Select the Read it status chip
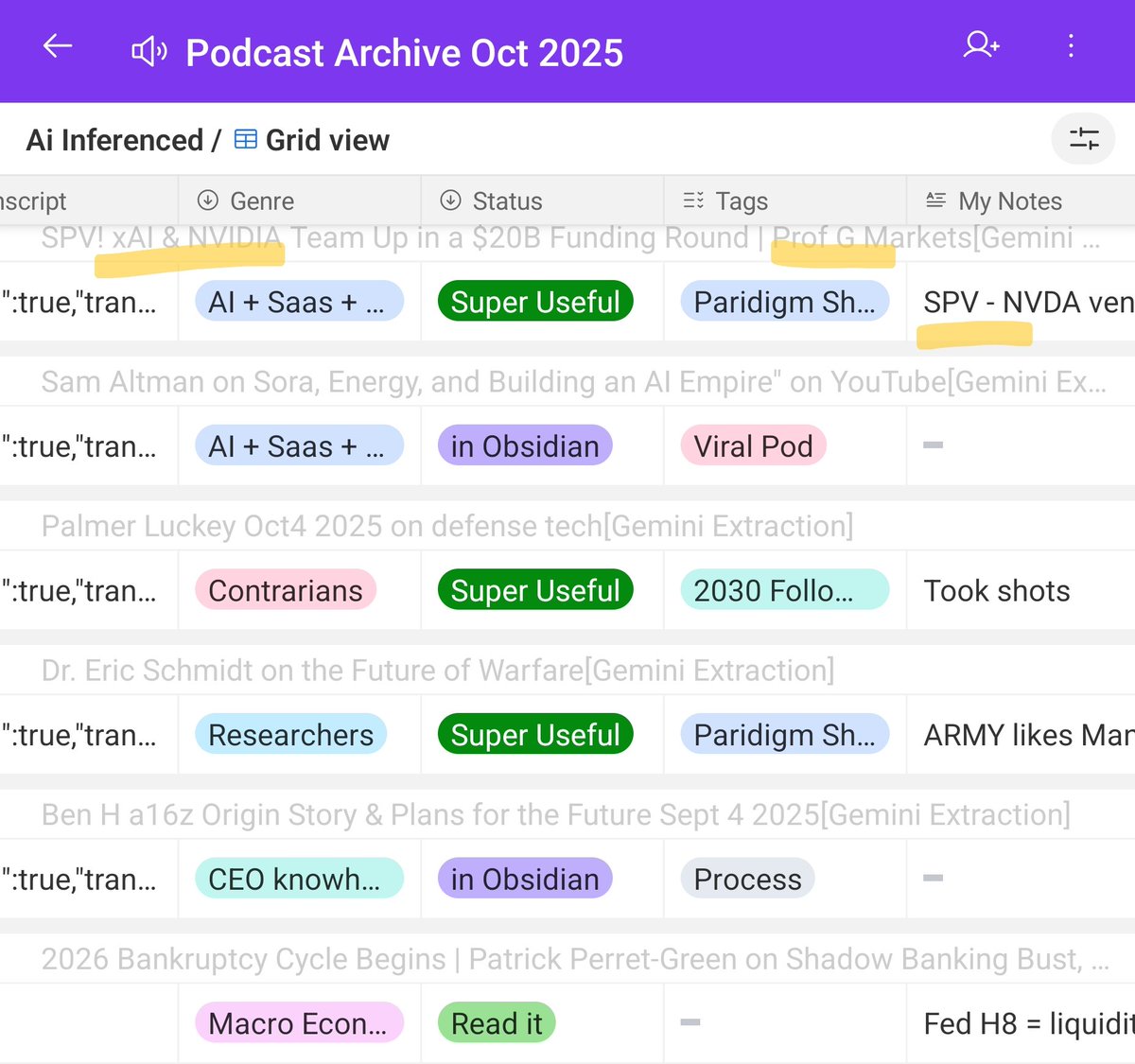The height and width of the screenshot is (1064, 1135). point(497,1022)
